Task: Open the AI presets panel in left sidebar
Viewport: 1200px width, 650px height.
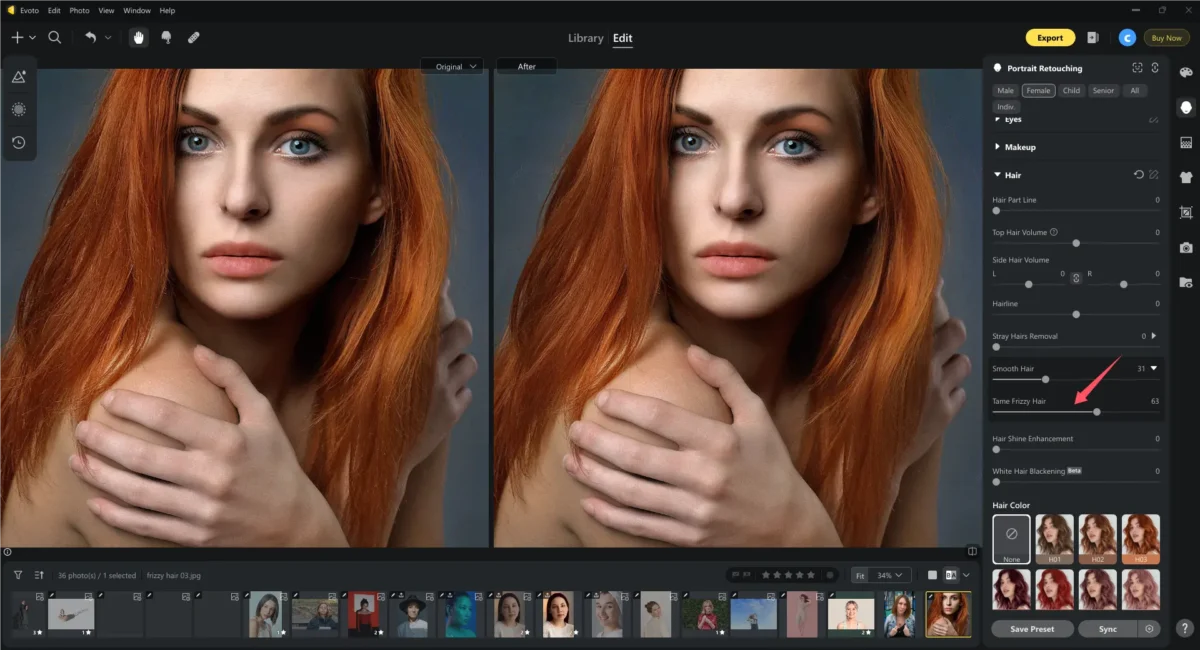Action: (19, 76)
